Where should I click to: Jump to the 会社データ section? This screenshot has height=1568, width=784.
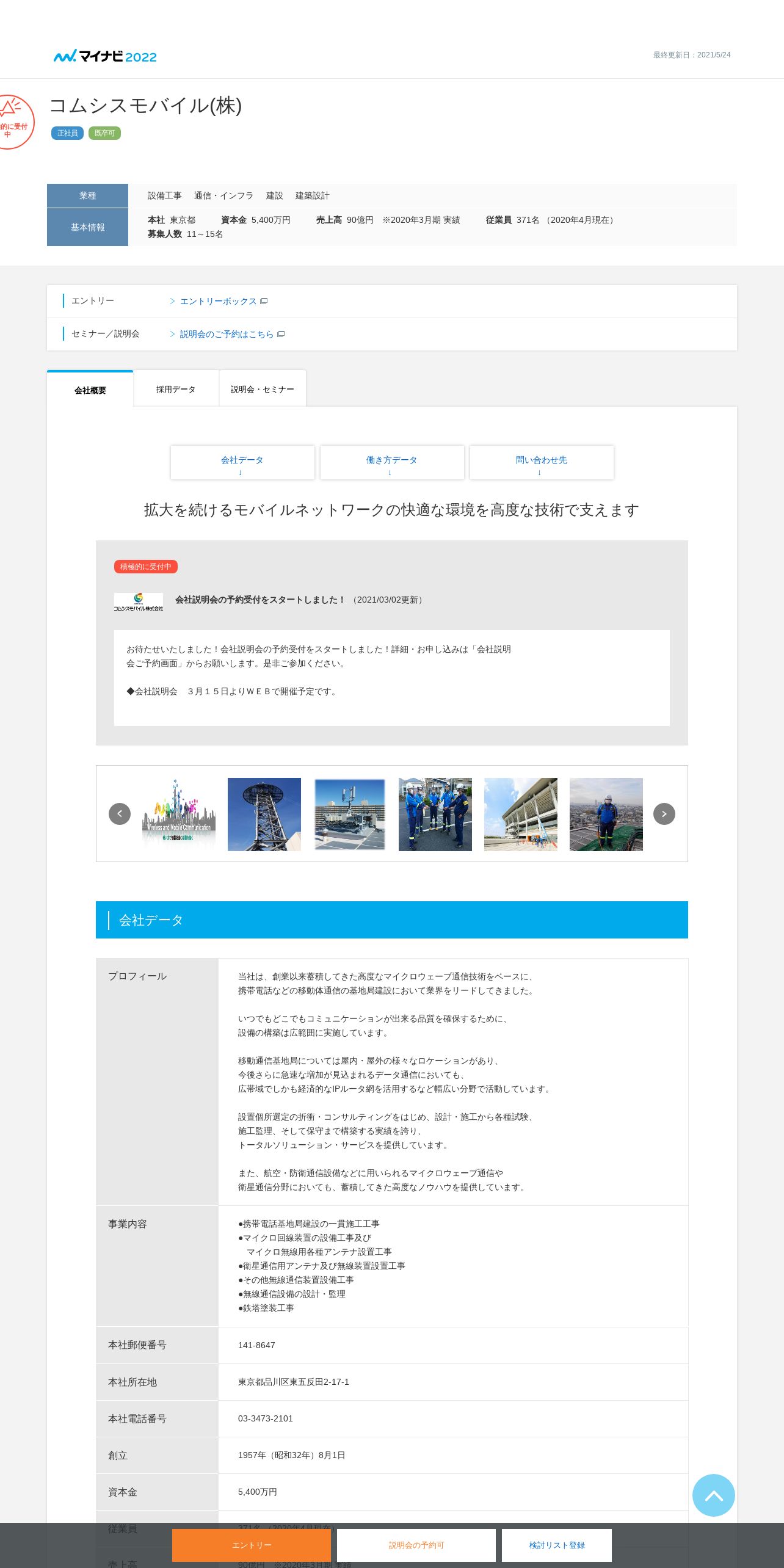[242, 462]
